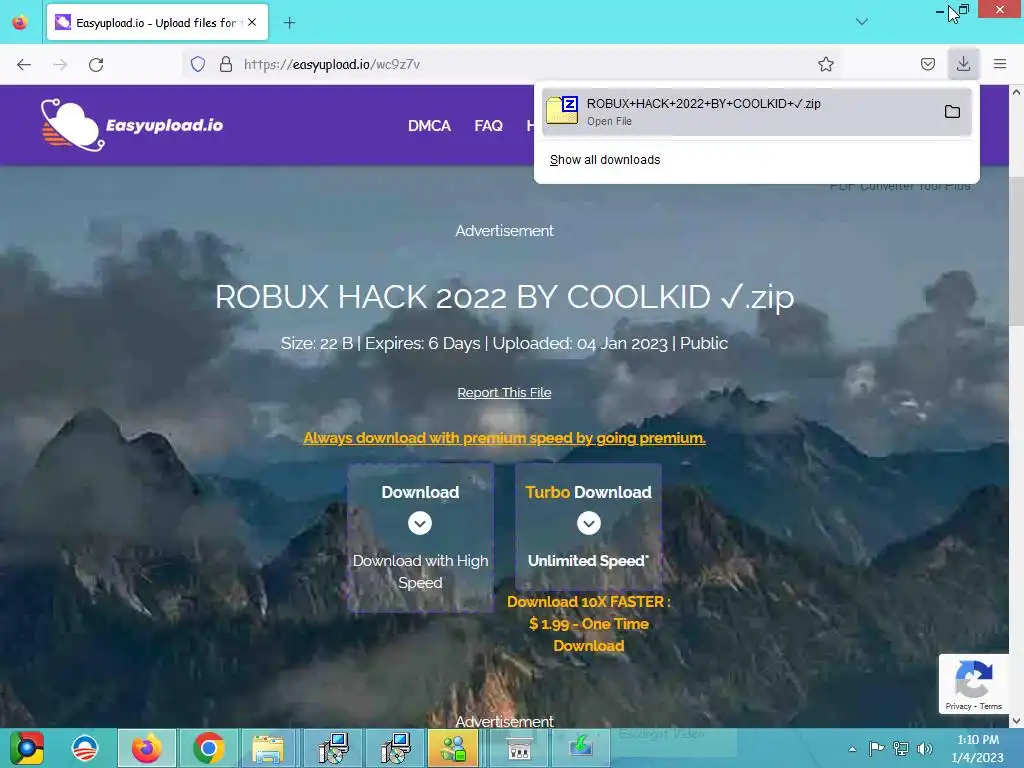
Task: Open the Obama logo taskbar app
Action: pos(85,748)
